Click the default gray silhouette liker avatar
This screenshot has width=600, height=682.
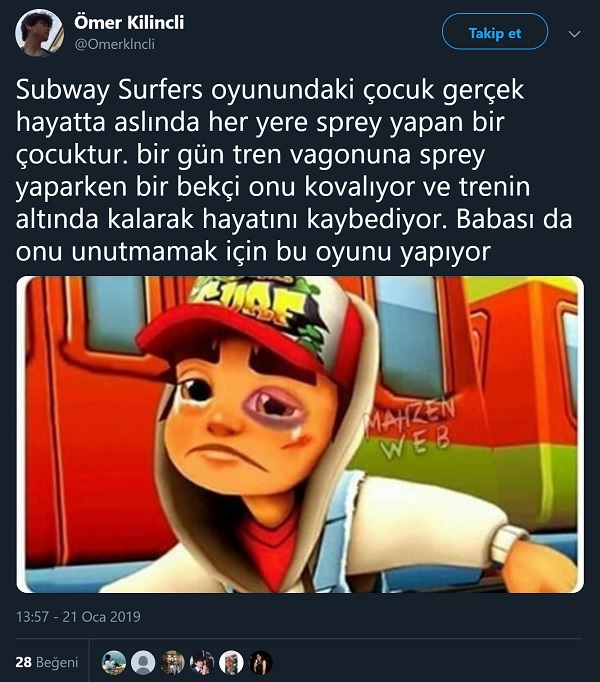click(143, 663)
